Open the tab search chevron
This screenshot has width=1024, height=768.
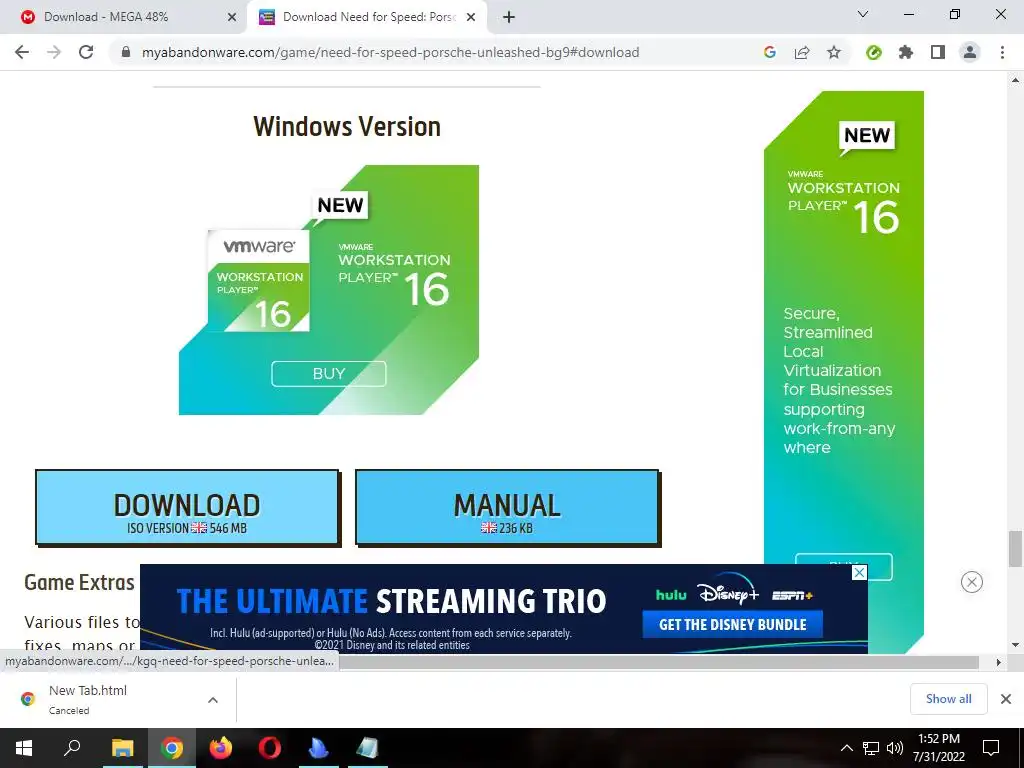863,14
